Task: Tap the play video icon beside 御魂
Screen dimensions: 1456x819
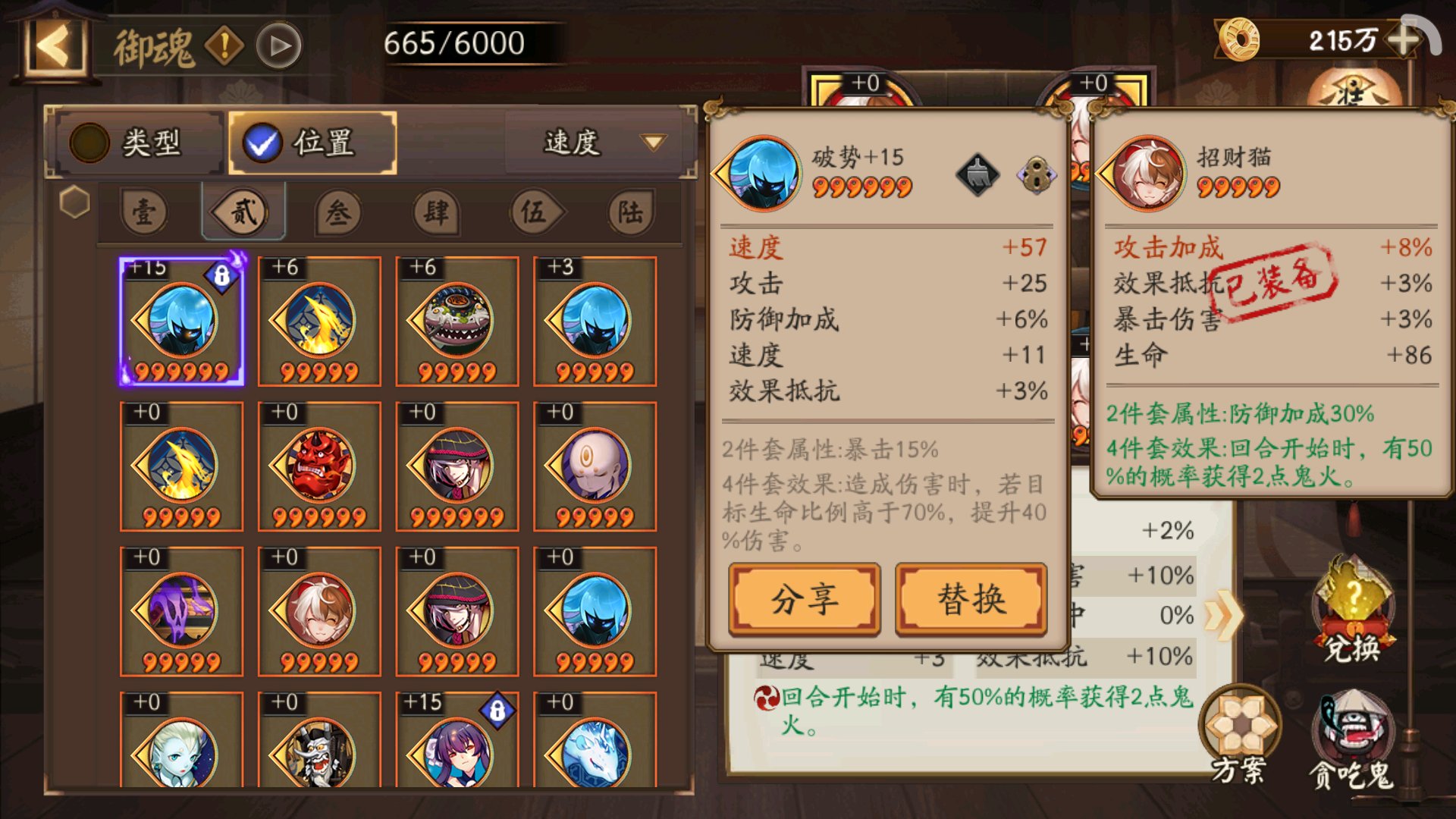Action: coord(279,46)
